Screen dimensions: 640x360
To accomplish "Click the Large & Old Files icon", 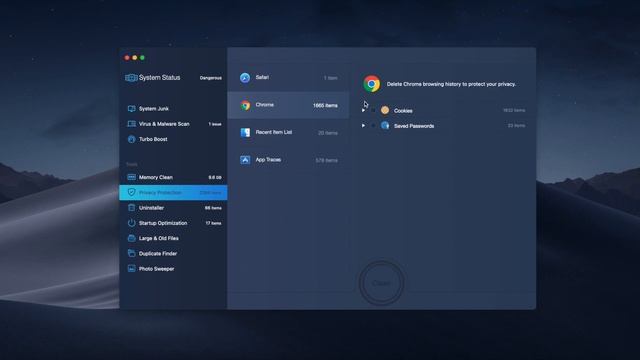I will click(x=131, y=238).
